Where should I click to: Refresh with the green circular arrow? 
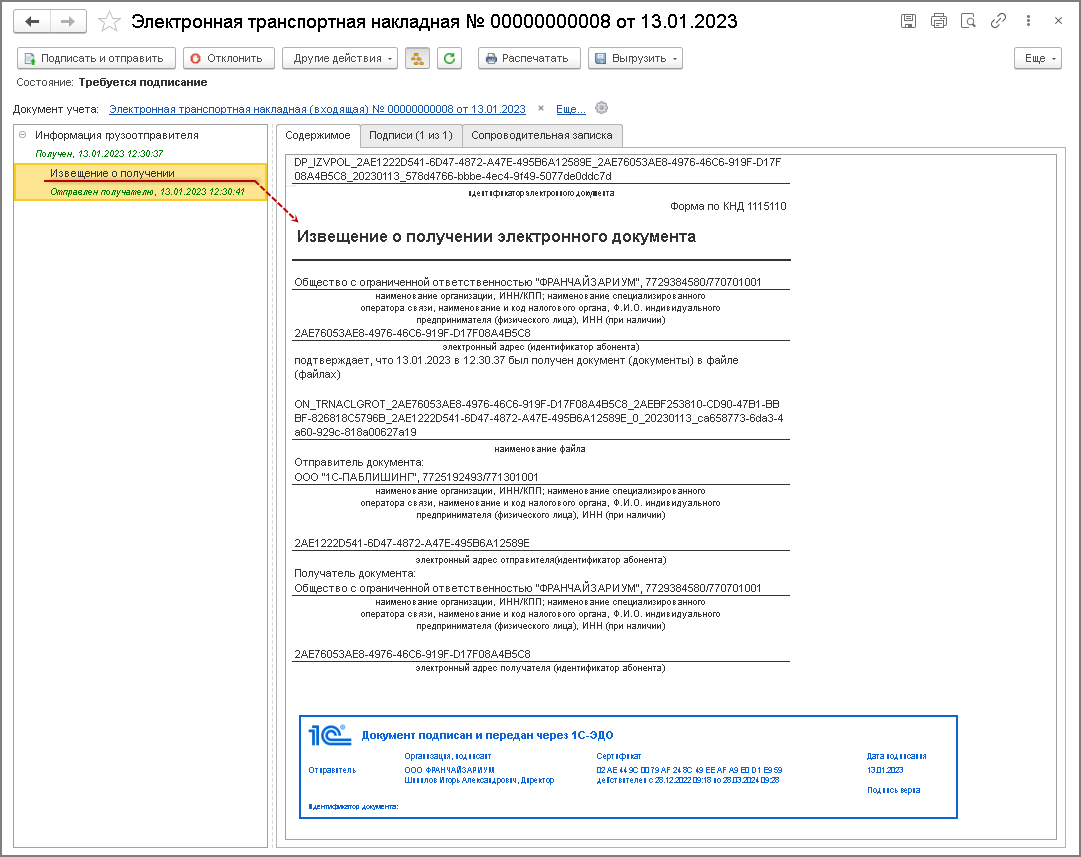[449, 59]
